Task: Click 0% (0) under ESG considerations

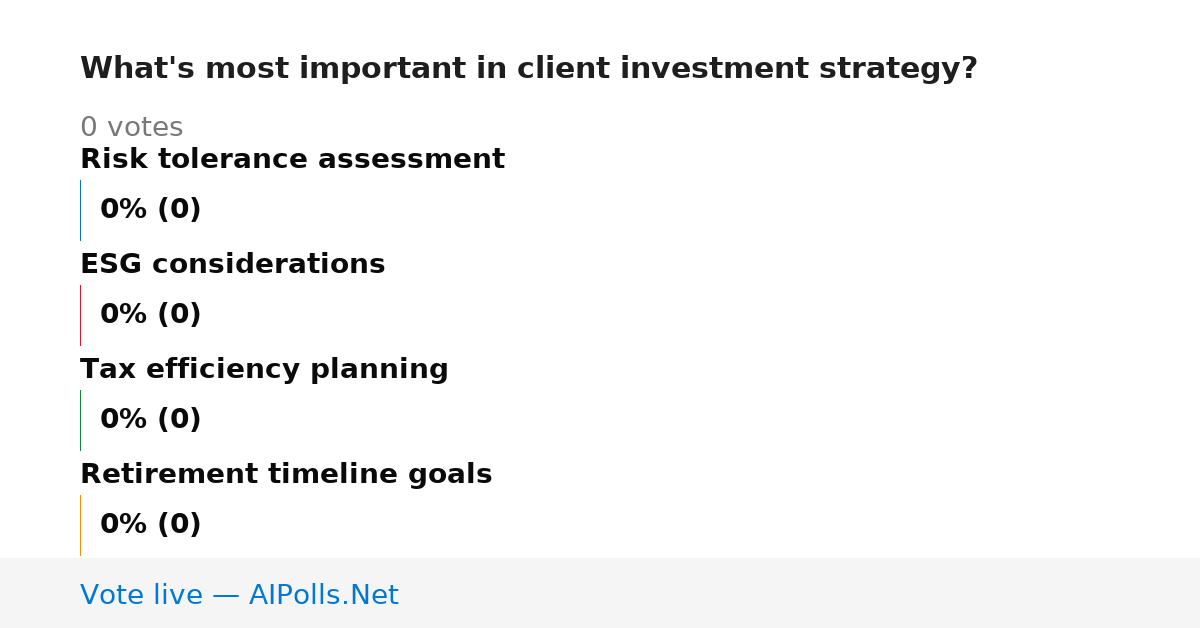Action: click(x=150, y=315)
